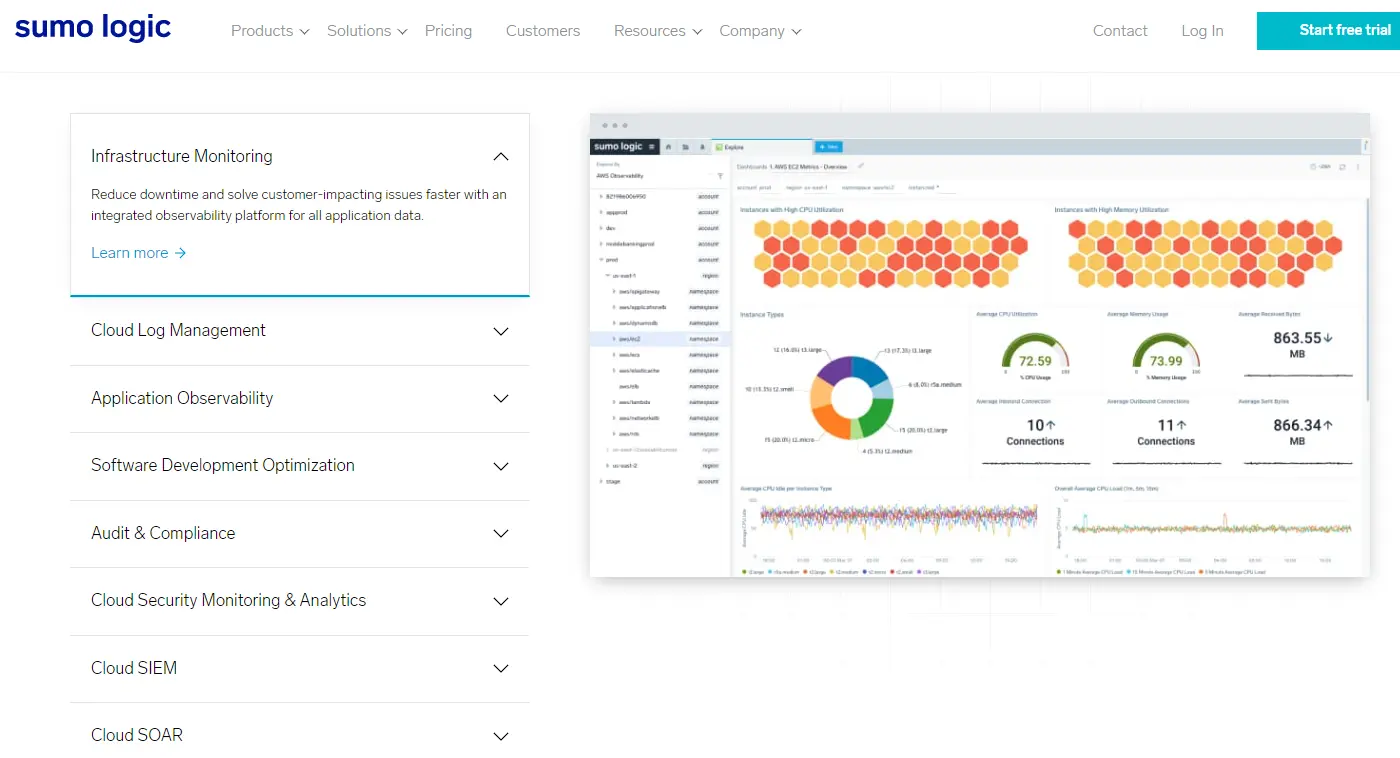Click the hamburger icon in dashboard screenshot header
Viewport: 1400px width, 758px height.
tap(652, 147)
